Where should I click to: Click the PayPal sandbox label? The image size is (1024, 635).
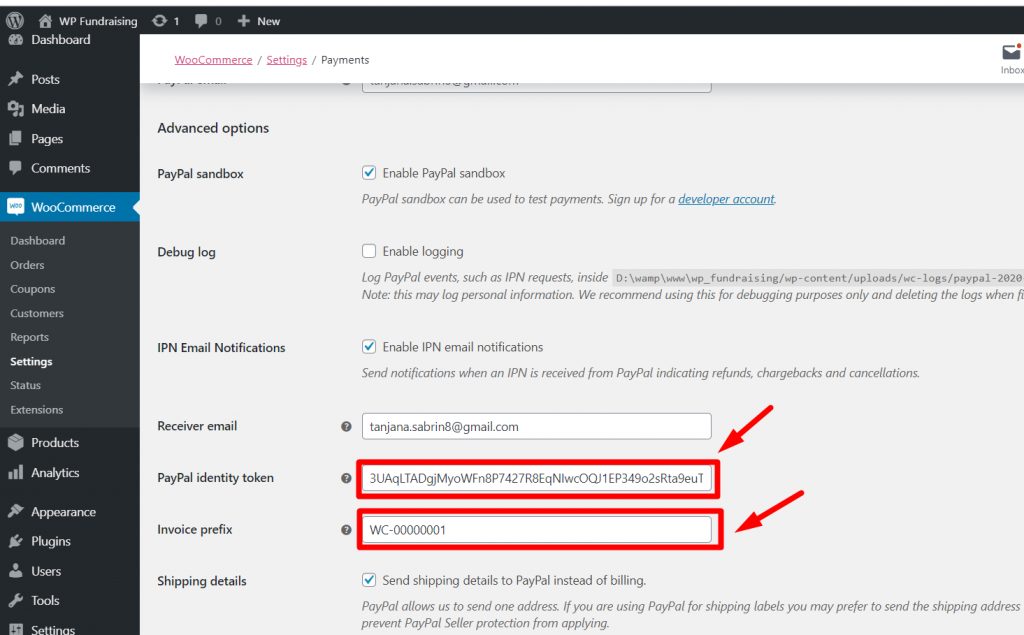pyautogui.click(x=200, y=174)
